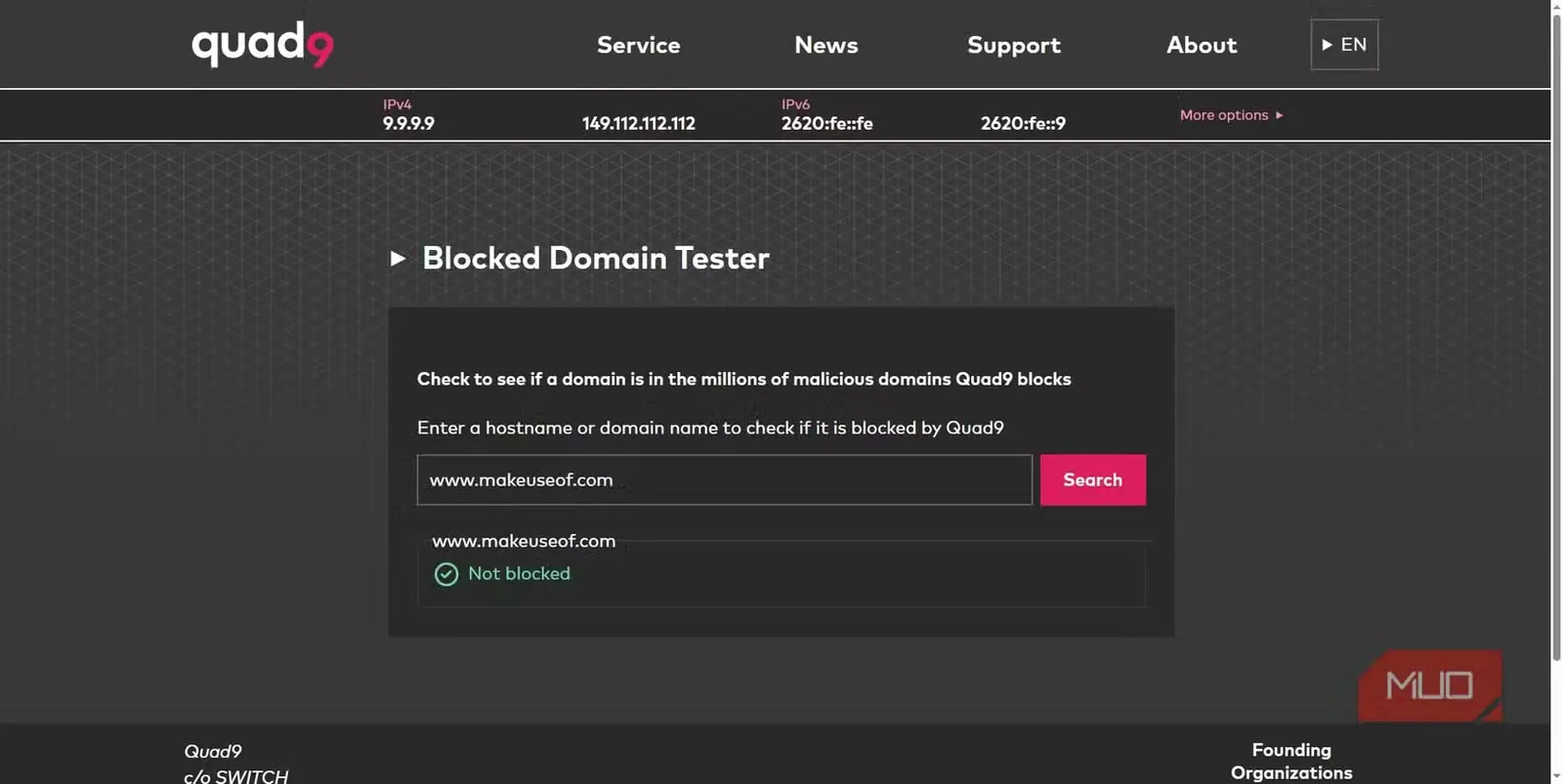This screenshot has width=1563, height=784.
Task: Click the triangle beside Blocked Domain Tester
Action: (x=398, y=259)
